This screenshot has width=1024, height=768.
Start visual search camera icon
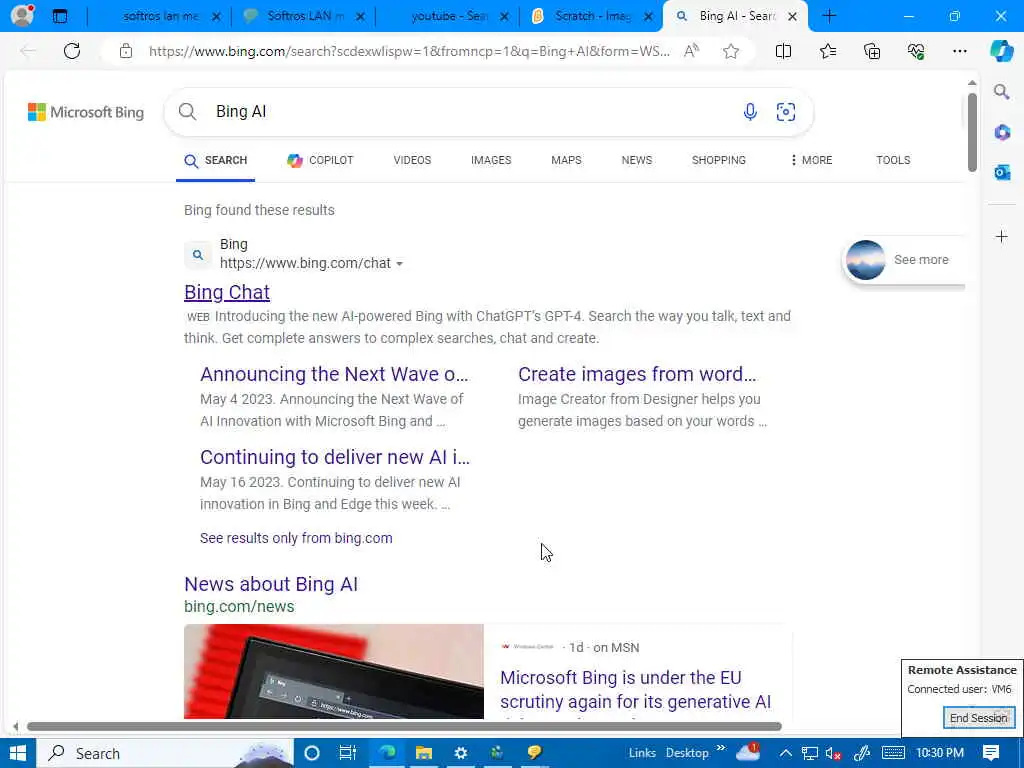(786, 112)
